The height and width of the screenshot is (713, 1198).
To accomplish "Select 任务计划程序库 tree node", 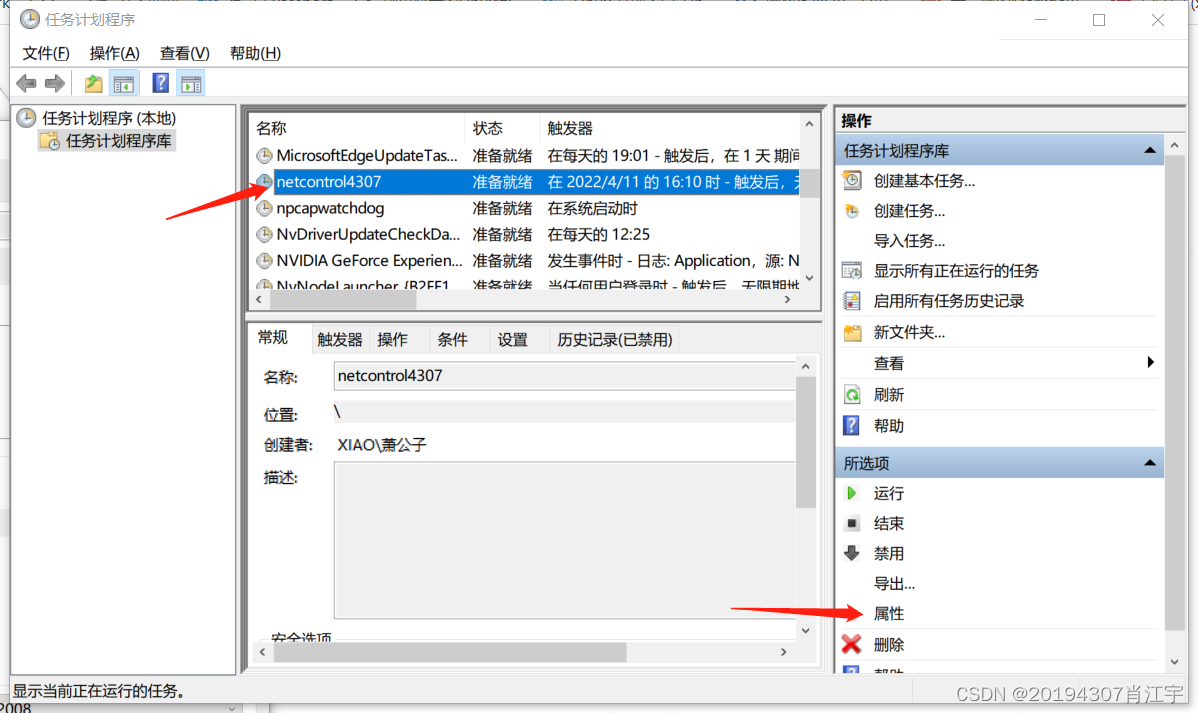I will 118,141.
